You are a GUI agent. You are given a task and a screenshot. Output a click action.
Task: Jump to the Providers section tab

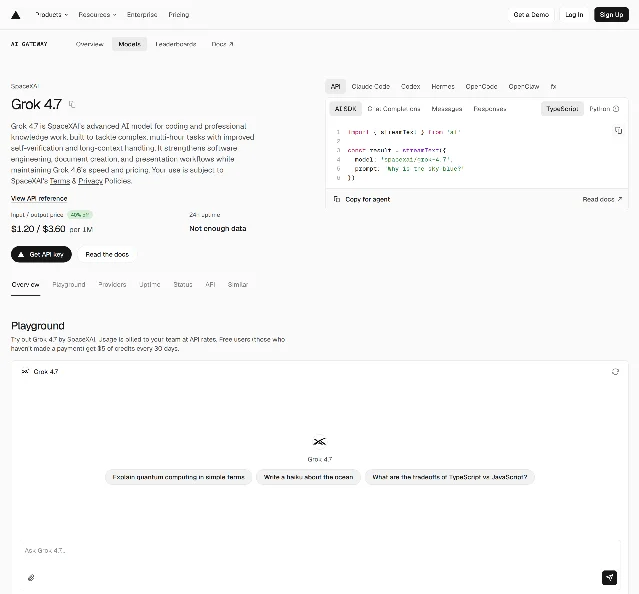coord(112,284)
